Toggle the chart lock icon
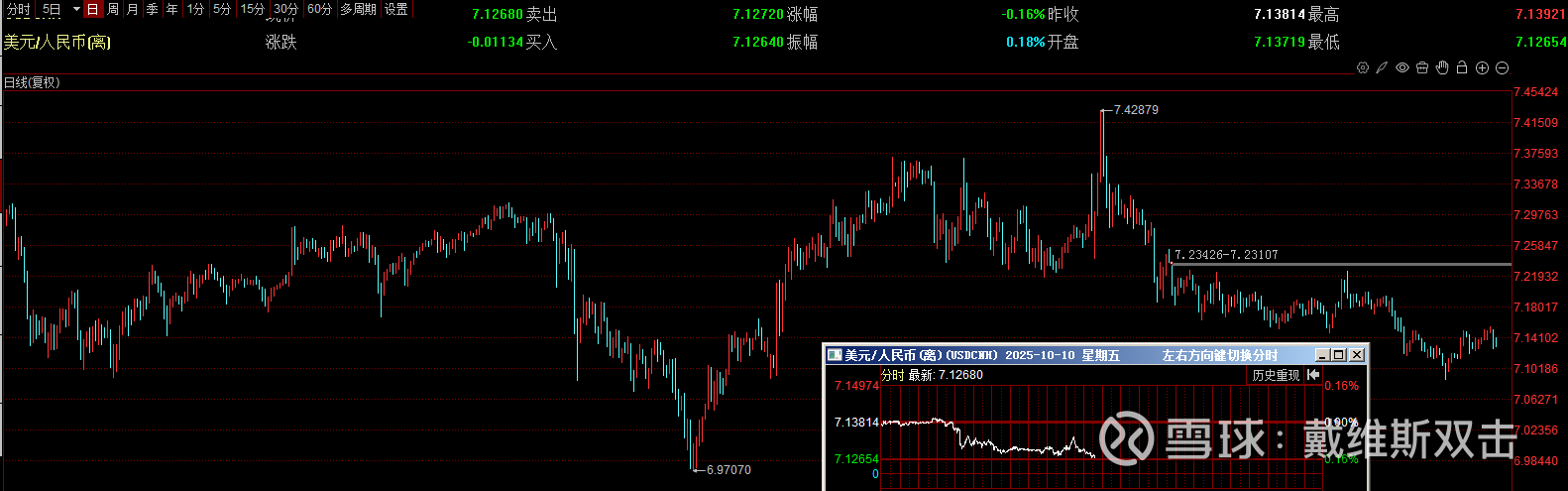Viewport: 1568px width, 491px height. [1462, 67]
